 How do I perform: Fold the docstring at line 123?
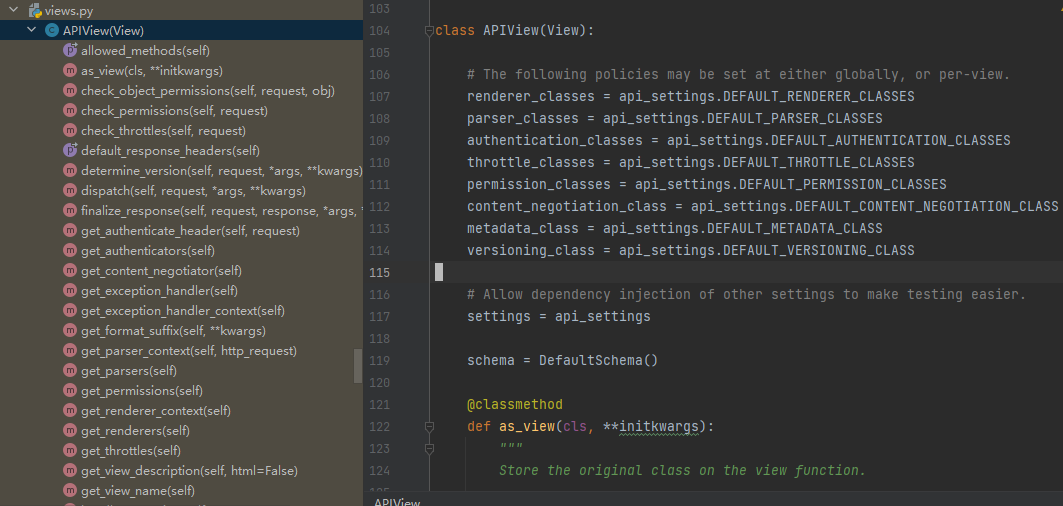428,448
